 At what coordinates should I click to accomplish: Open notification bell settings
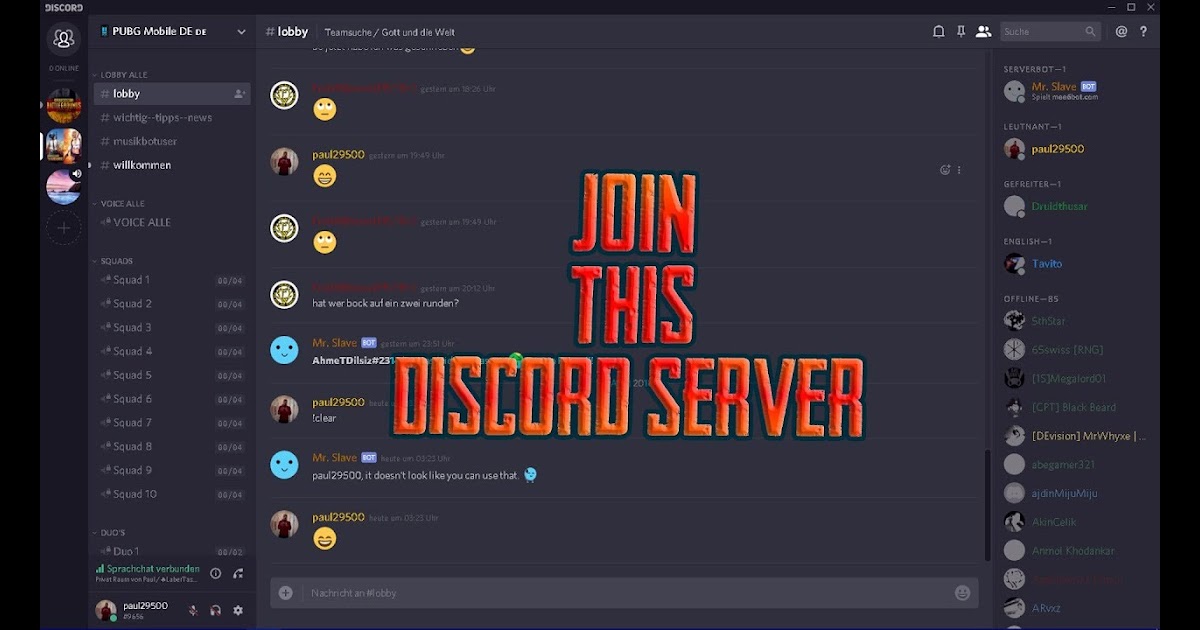coord(938,32)
